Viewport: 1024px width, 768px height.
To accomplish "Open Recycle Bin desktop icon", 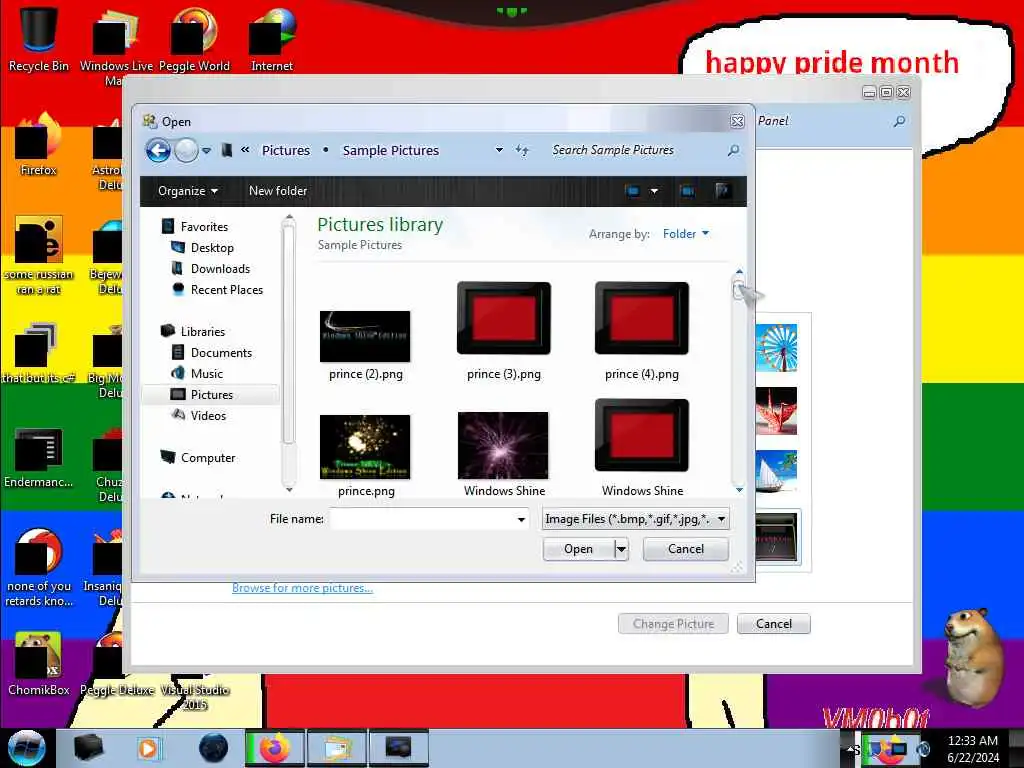I will (x=39, y=39).
